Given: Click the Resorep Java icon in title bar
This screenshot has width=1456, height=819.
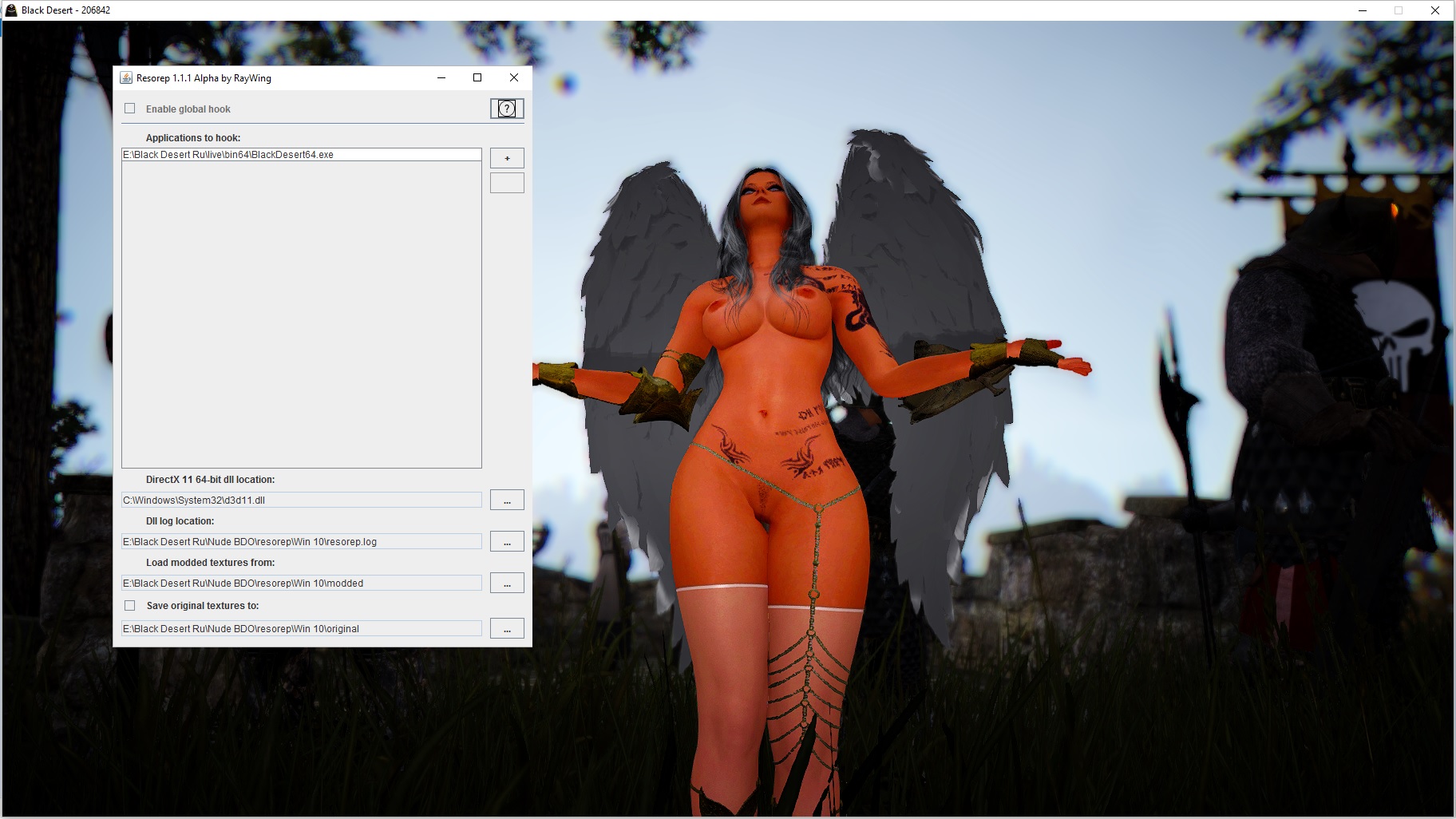Looking at the screenshot, I should point(126,77).
